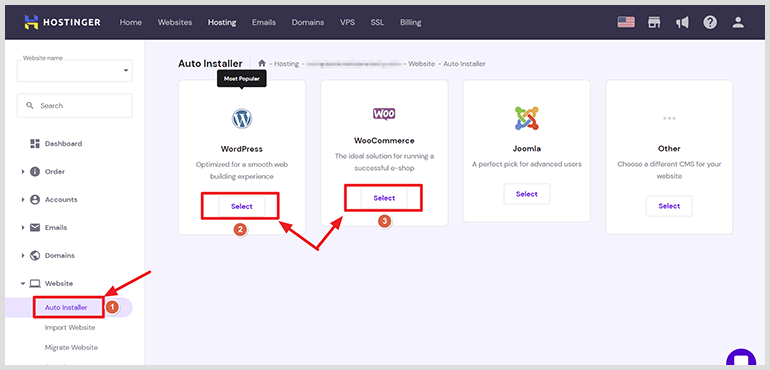Click the WordPress logo icon
The width and height of the screenshot is (770, 370).
242,118
